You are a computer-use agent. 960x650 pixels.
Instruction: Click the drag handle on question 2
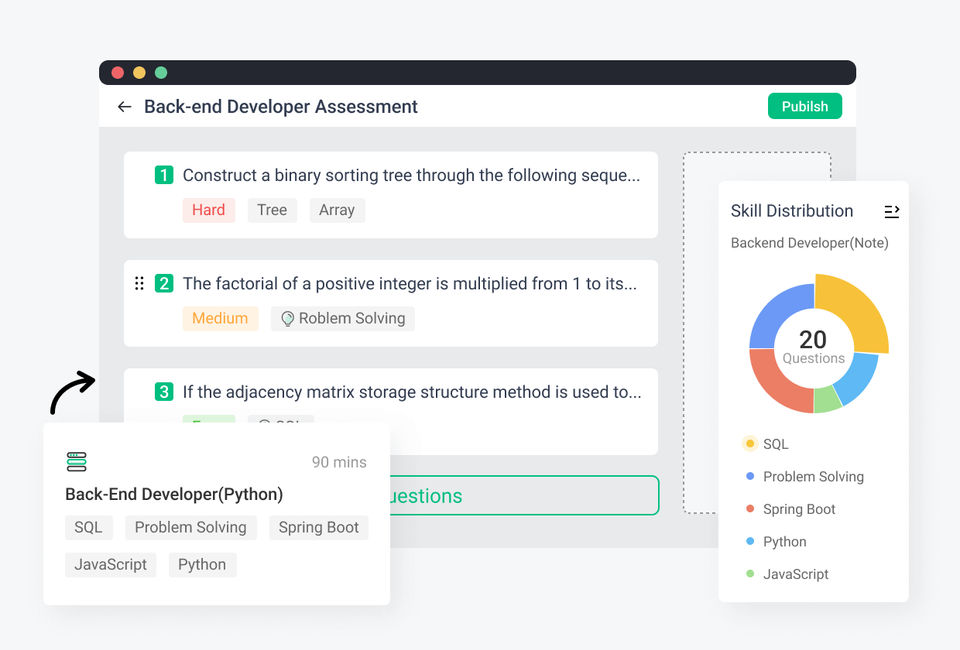point(139,284)
